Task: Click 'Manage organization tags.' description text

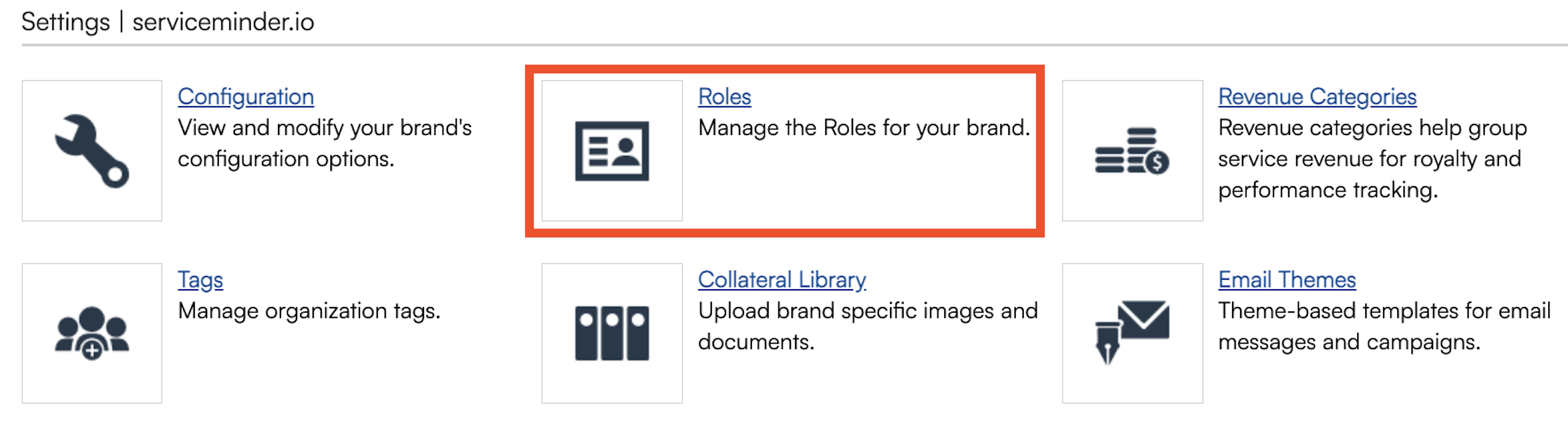Action: pyautogui.click(x=309, y=311)
